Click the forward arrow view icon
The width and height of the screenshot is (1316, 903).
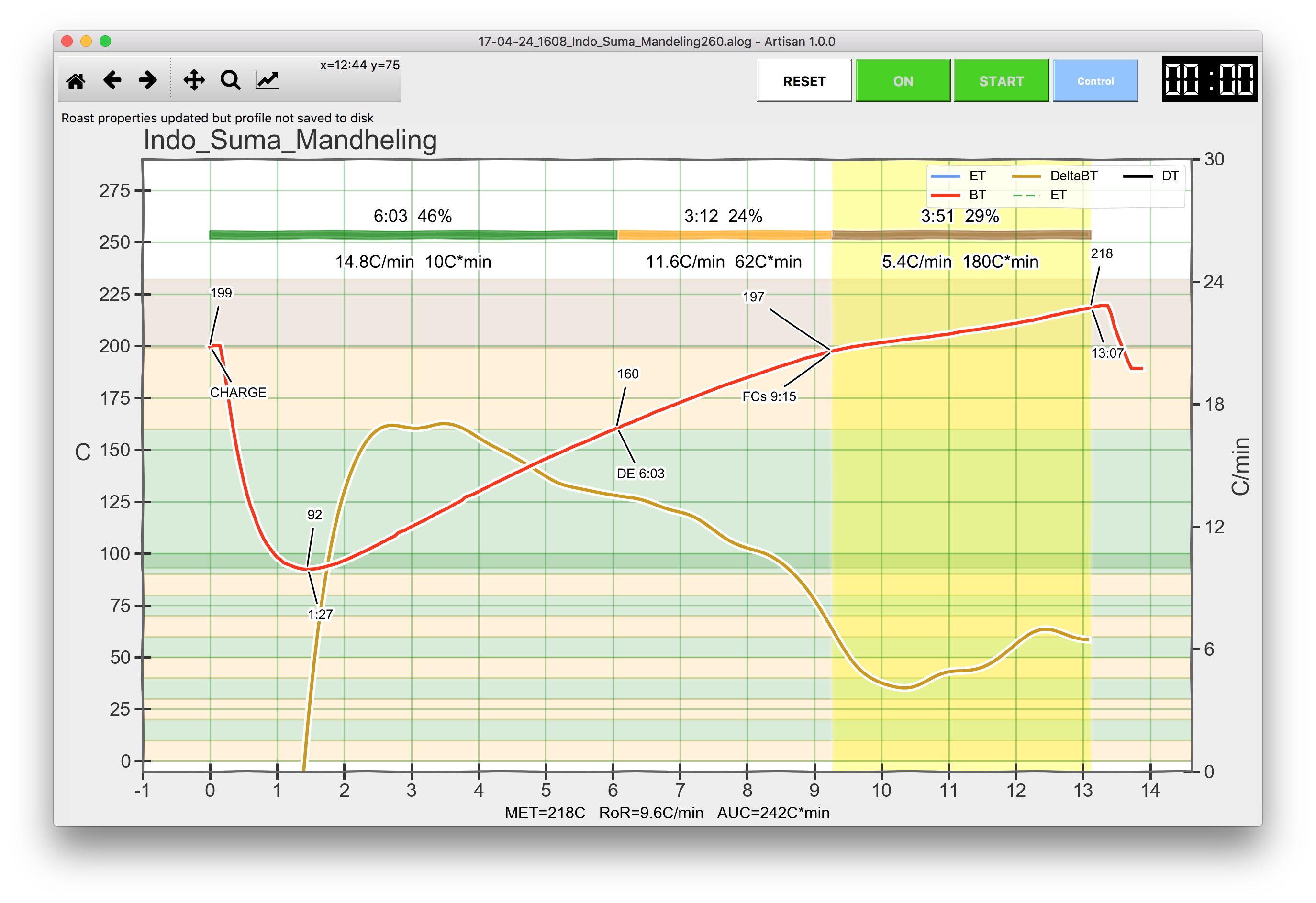tap(148, 80)
